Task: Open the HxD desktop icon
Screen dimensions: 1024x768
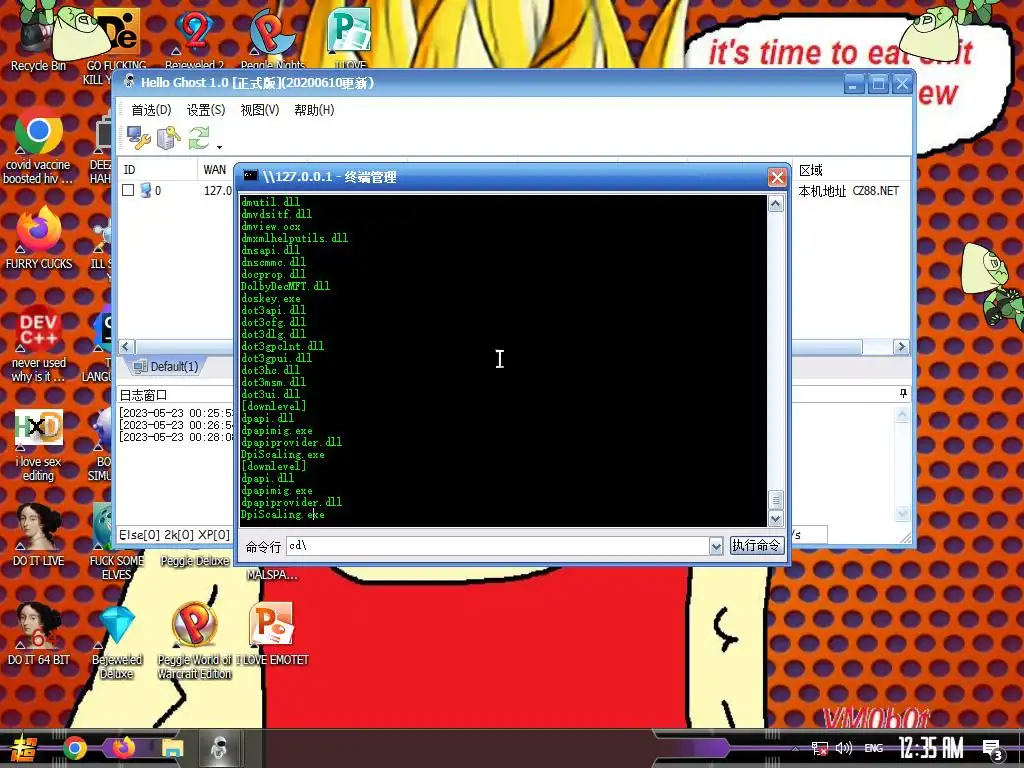Action: 39,446
